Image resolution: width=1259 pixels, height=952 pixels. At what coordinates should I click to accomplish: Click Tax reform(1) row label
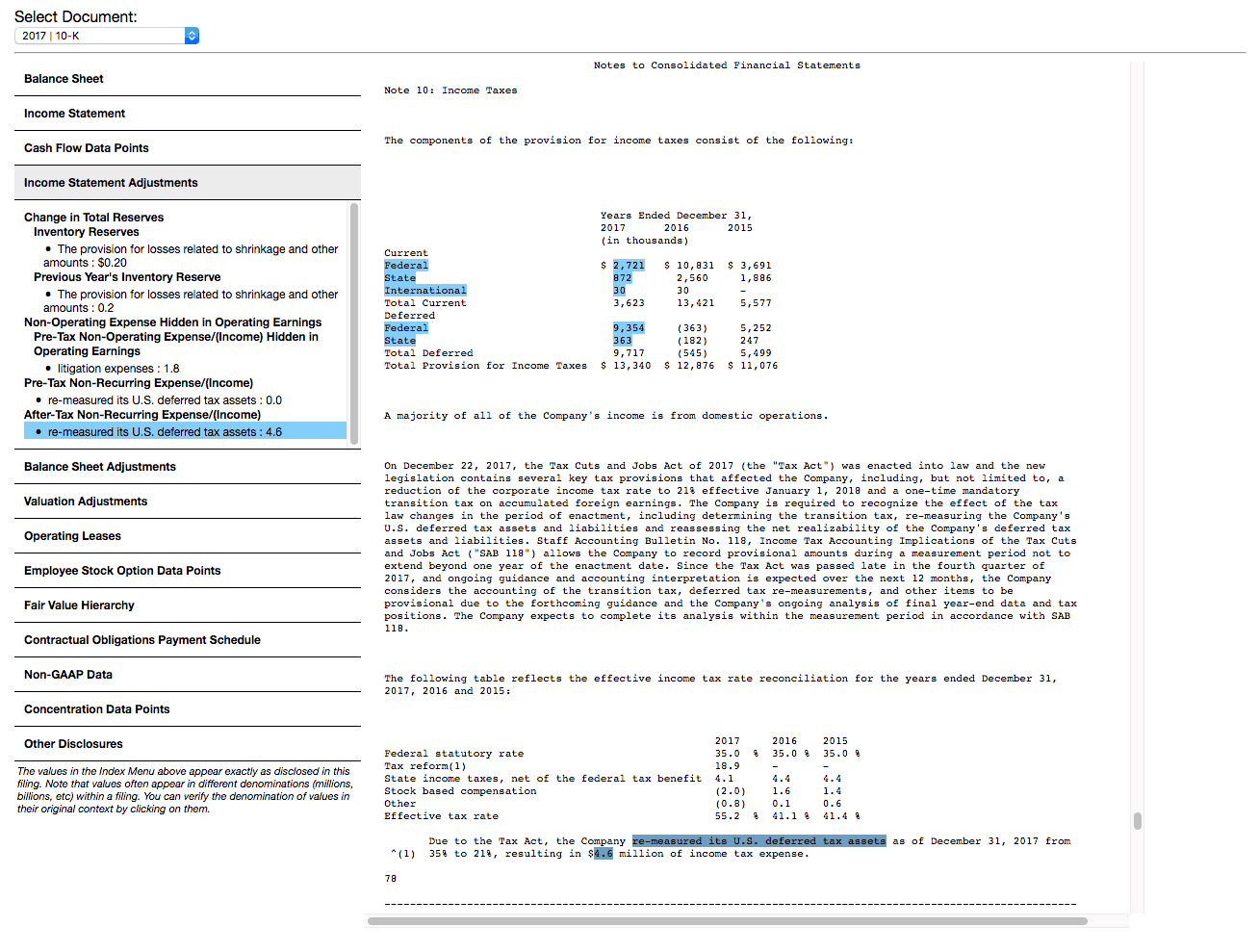point(425,766)
